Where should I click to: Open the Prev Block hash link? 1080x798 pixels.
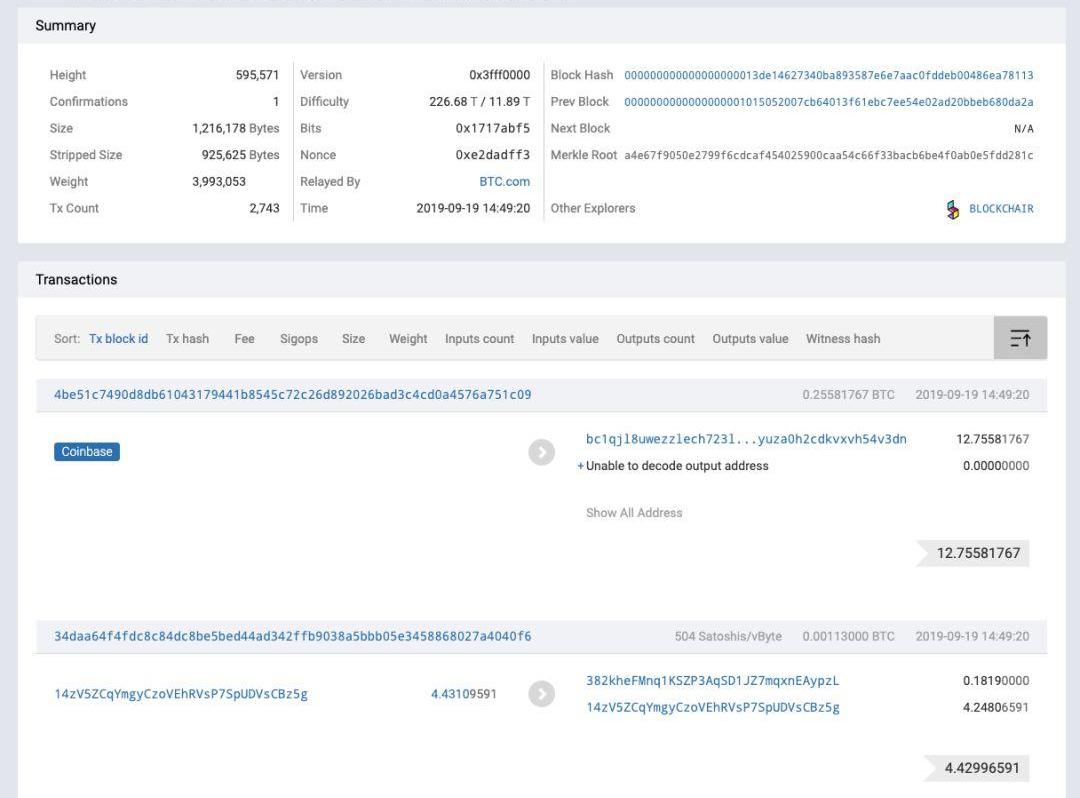[828, 102]
